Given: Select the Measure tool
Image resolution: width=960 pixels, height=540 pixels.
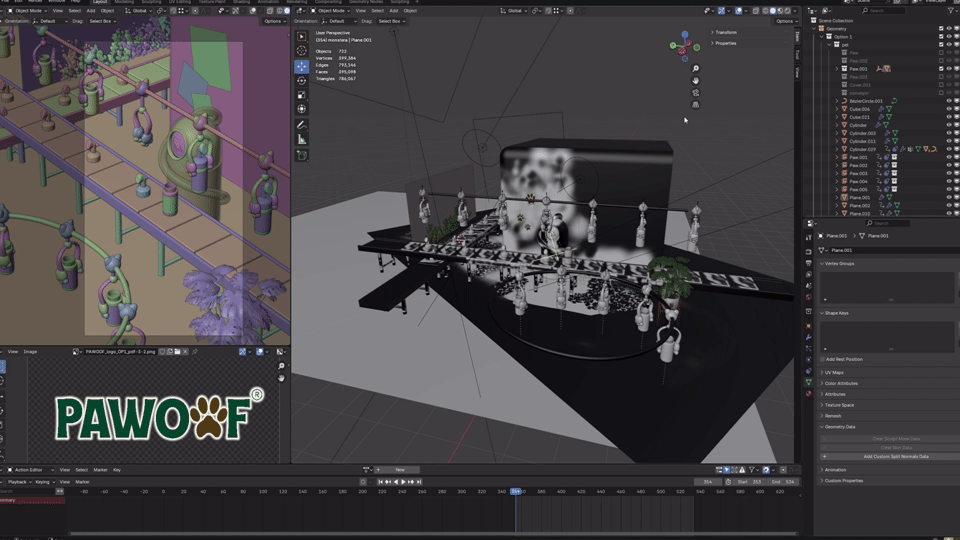Looking at the screenshot, I should [x=302, y=140].
